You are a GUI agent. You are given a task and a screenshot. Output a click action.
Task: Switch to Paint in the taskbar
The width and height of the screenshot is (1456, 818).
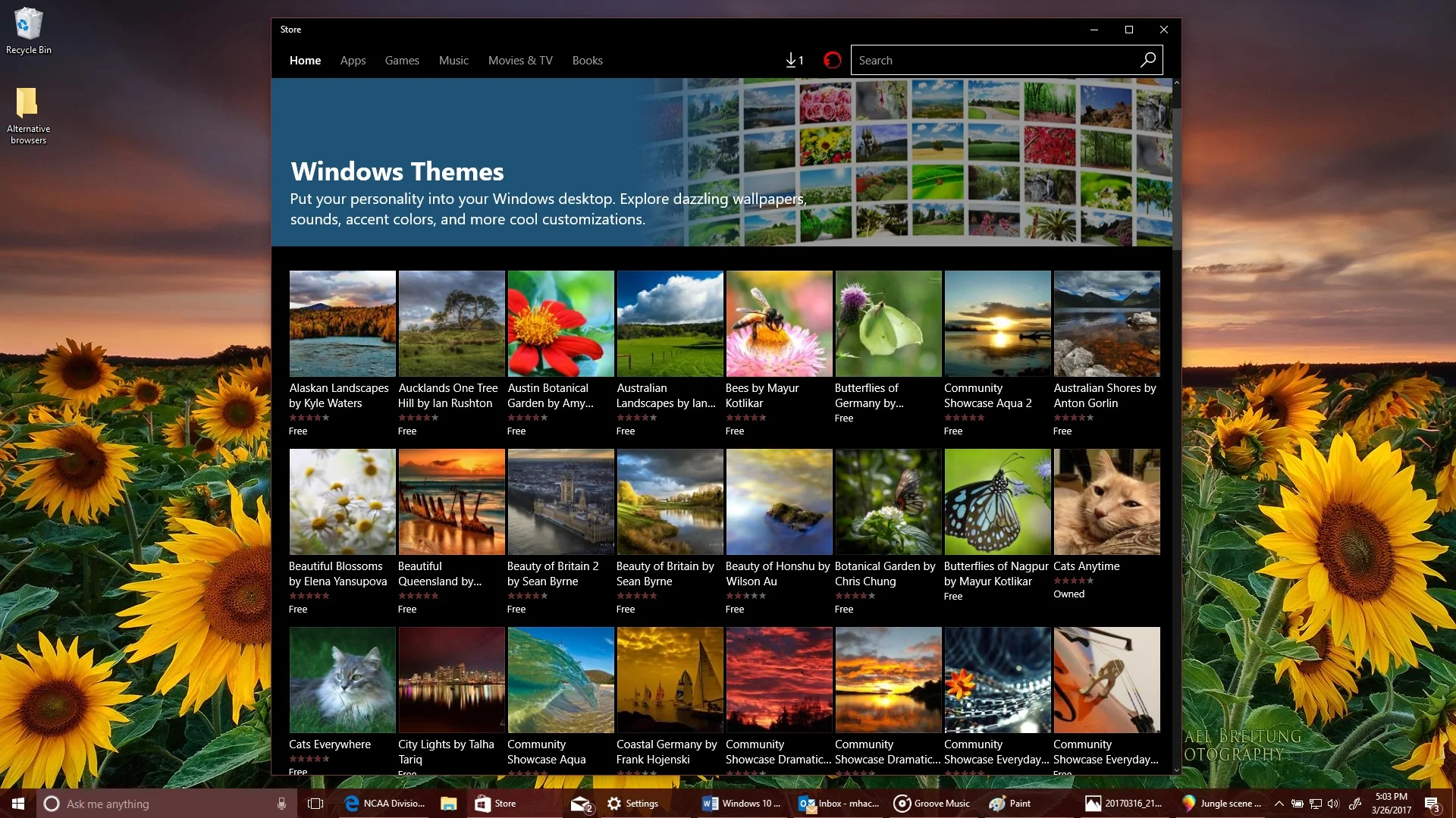click(x=1010, y=804)
